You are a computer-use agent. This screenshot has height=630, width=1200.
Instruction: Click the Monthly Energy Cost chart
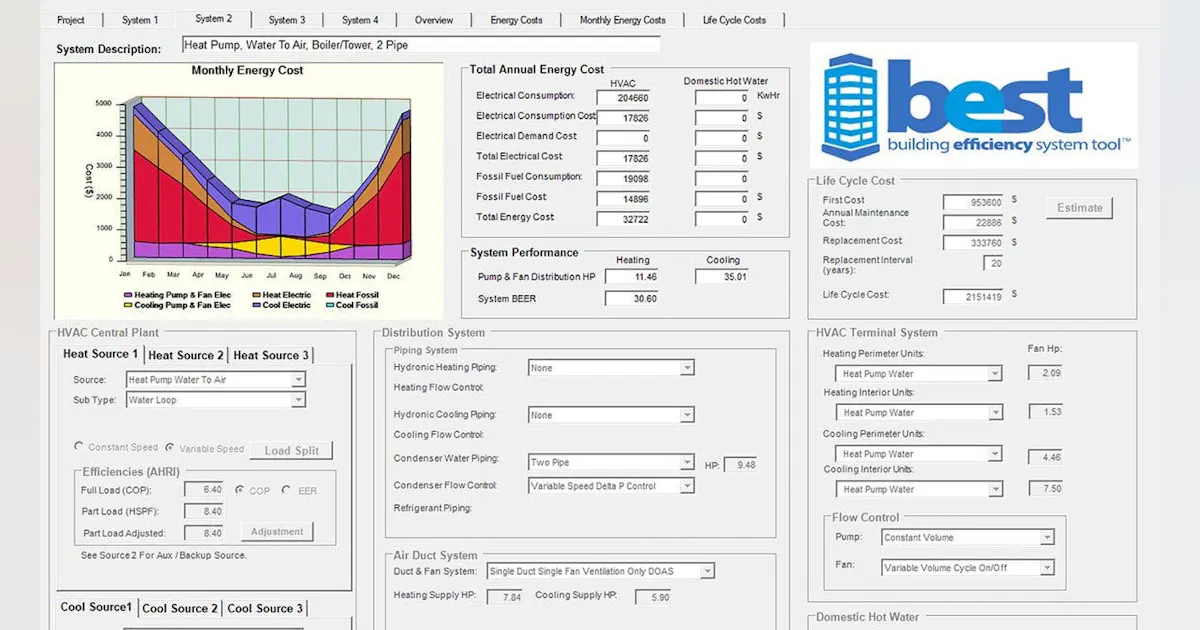[x=248, y=190]
